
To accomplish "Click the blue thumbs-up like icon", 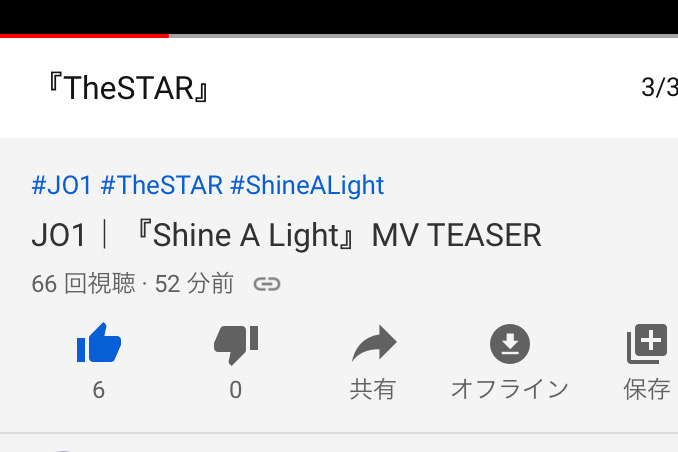I will (99, 343).
